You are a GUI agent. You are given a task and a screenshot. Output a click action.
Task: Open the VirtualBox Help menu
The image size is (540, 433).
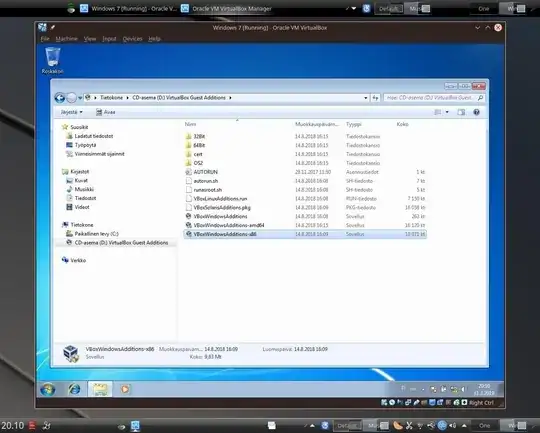pyautogui.click(x=154, y=39)
